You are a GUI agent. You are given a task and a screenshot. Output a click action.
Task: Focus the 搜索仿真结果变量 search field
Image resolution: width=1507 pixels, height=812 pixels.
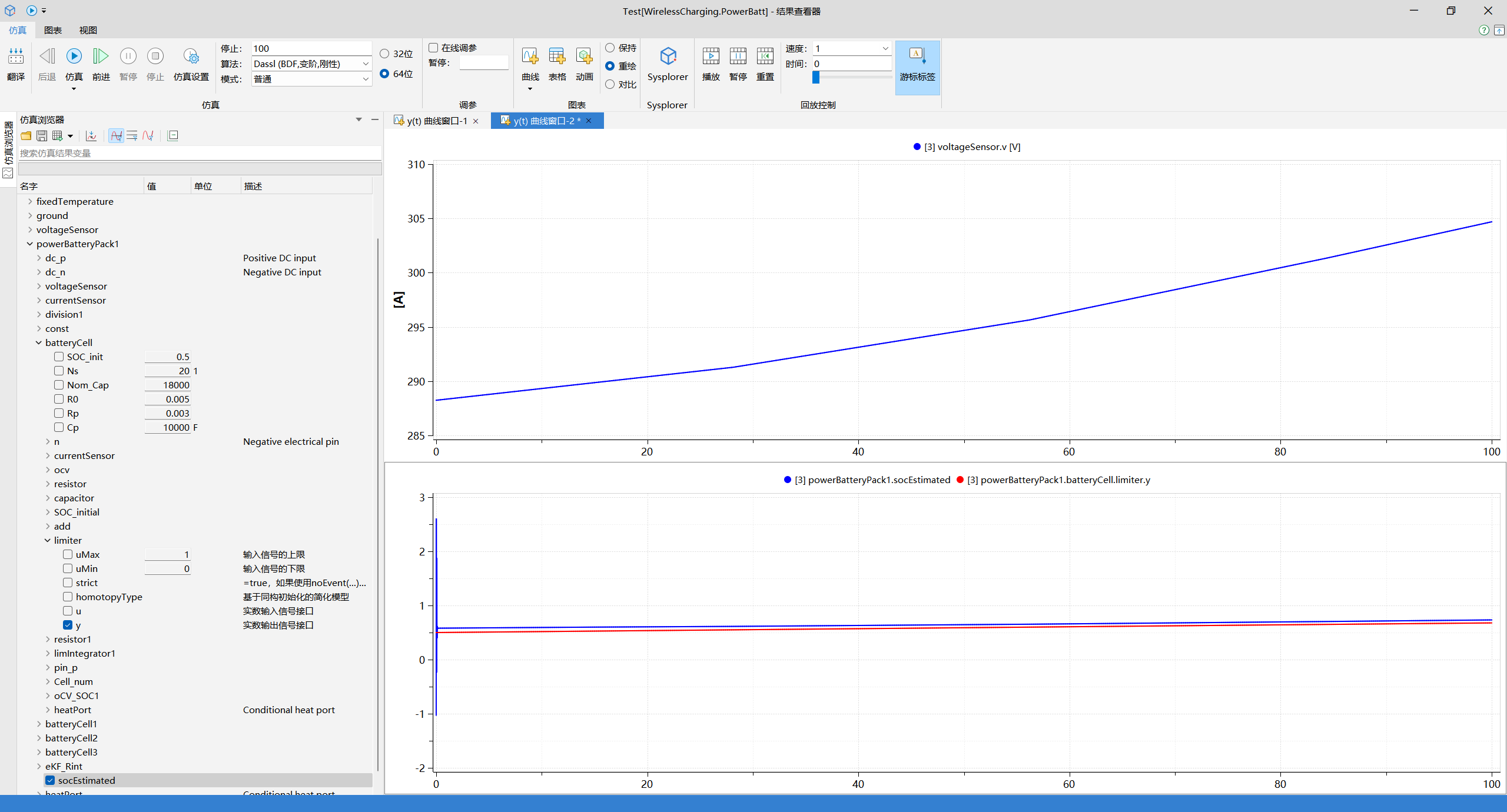200,153
